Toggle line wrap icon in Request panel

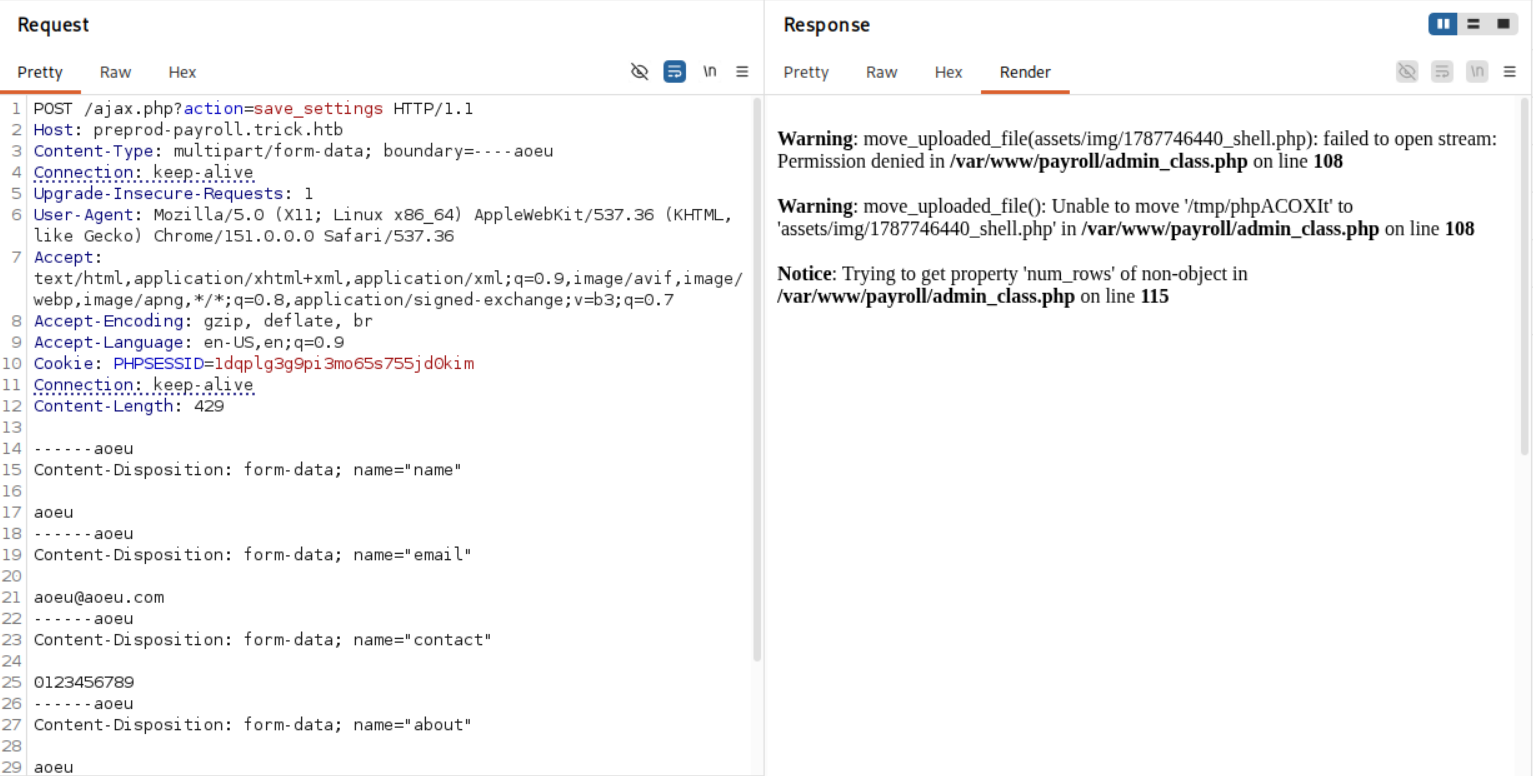pos(675,72)
